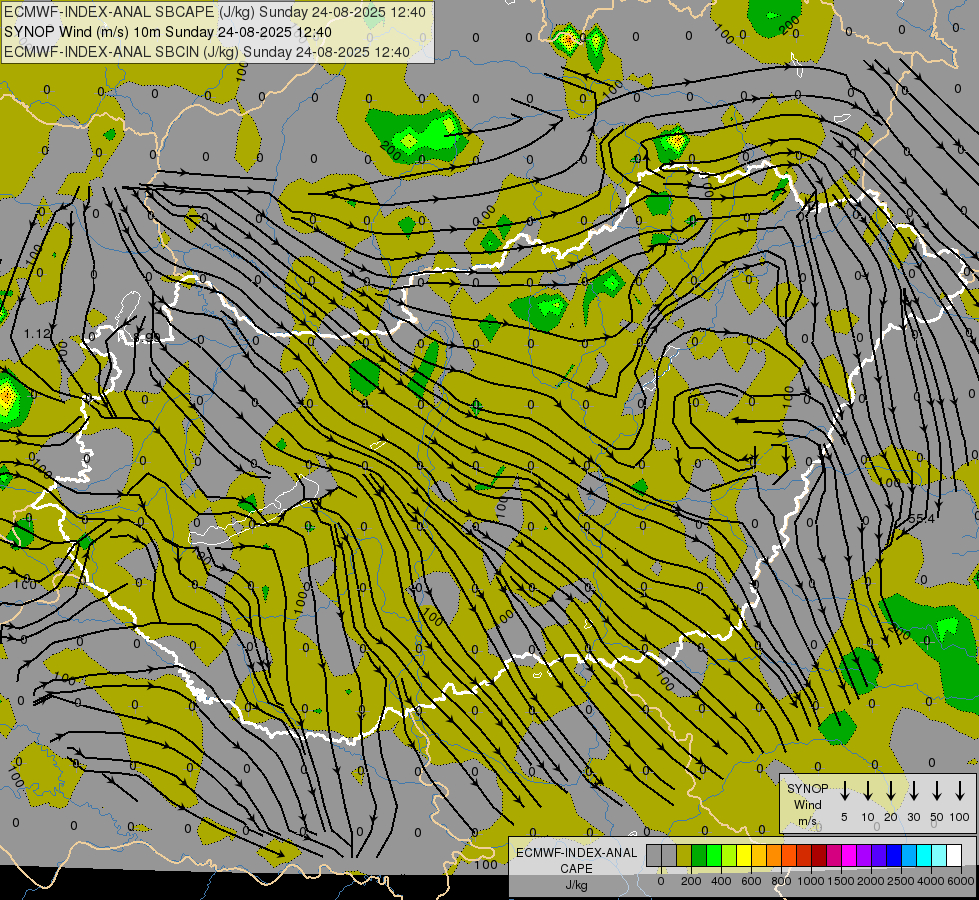Select the olive CAPE legend swatch
The image size is (979, 900).
click(x=684, y=855)
